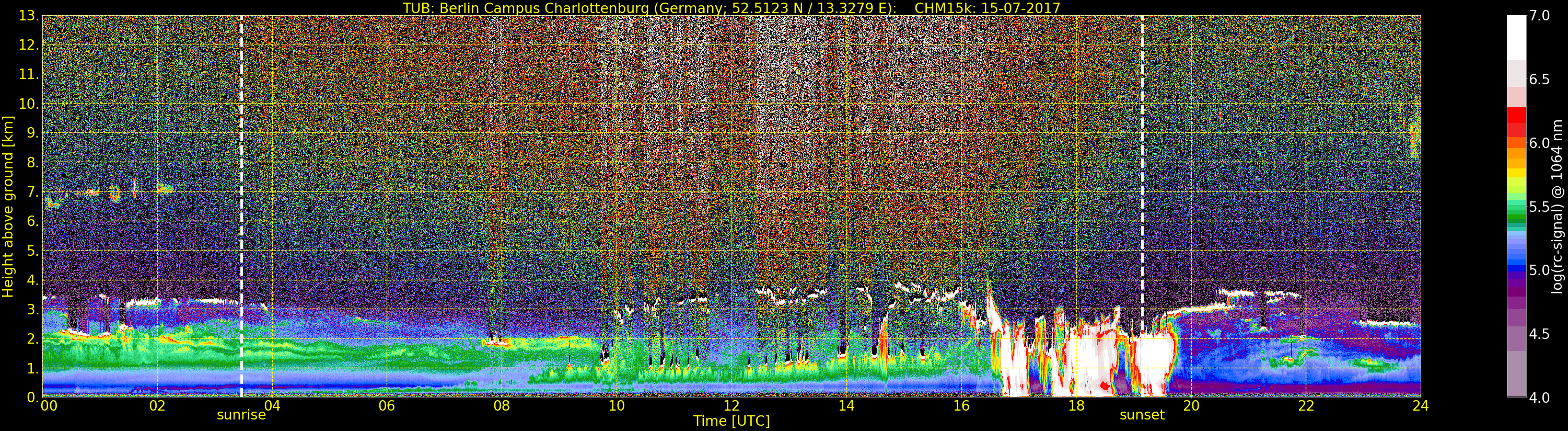Click the time axis tick label '18'

click(1076, 405)
